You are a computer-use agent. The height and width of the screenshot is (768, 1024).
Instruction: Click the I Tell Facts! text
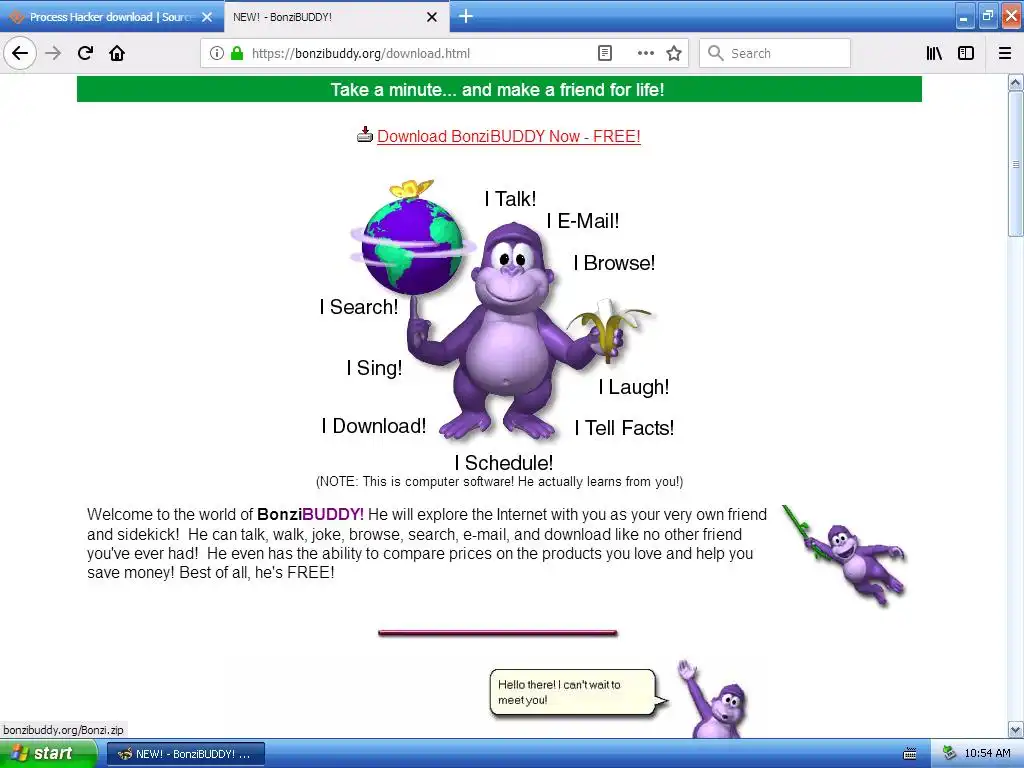624,428
